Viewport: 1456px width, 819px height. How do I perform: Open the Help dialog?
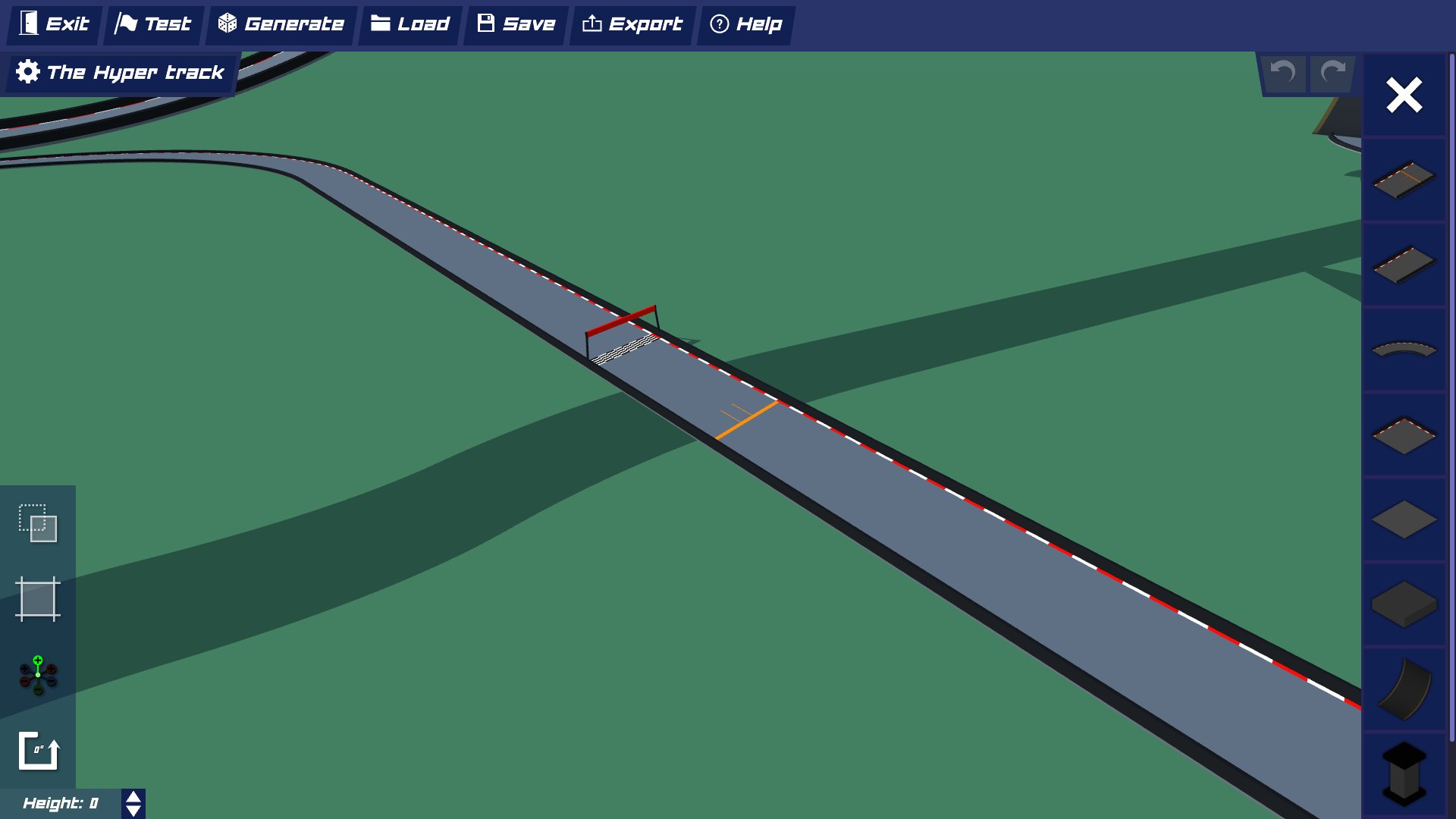(745, 24)
